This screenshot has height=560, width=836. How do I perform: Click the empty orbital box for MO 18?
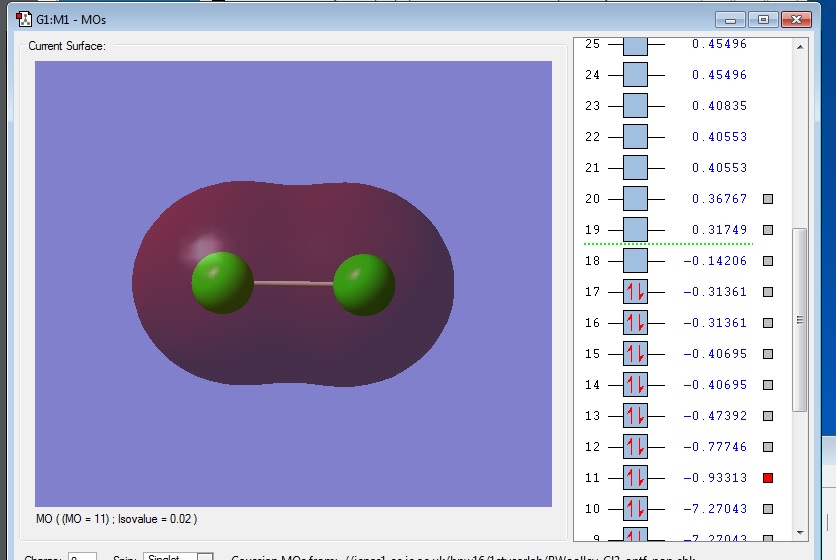pos(635,261)
